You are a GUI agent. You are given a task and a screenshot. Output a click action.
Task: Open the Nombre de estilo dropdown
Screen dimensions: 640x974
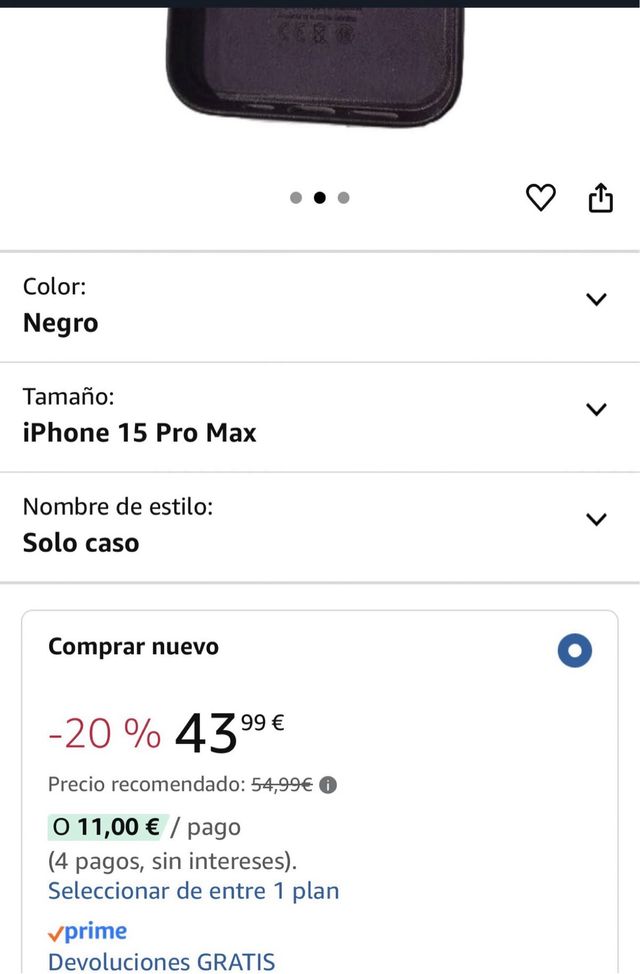(x=596, y=519)
